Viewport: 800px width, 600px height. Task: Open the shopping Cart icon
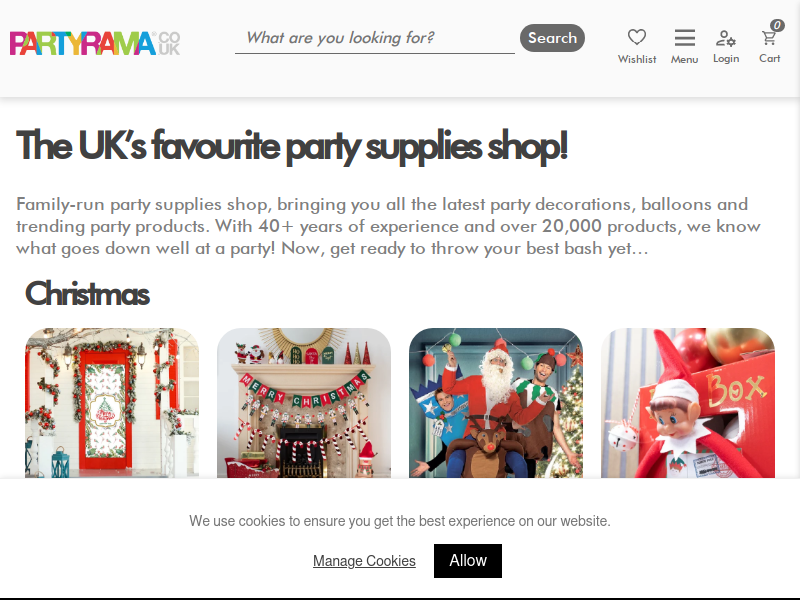(769, 38)
